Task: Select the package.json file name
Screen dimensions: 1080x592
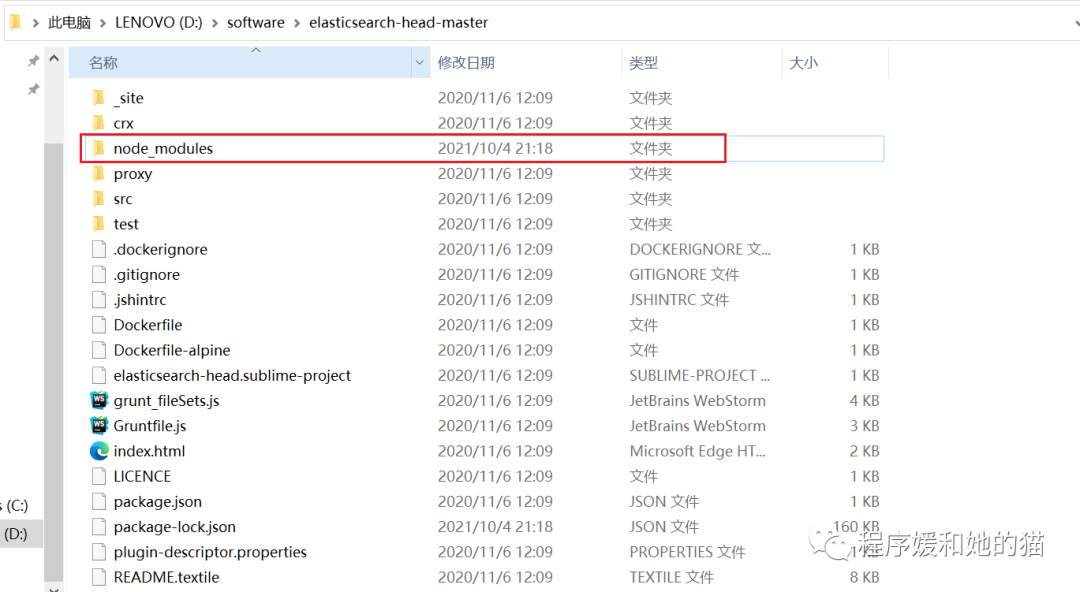Action: pyautogui.click(x=158, y=502)
